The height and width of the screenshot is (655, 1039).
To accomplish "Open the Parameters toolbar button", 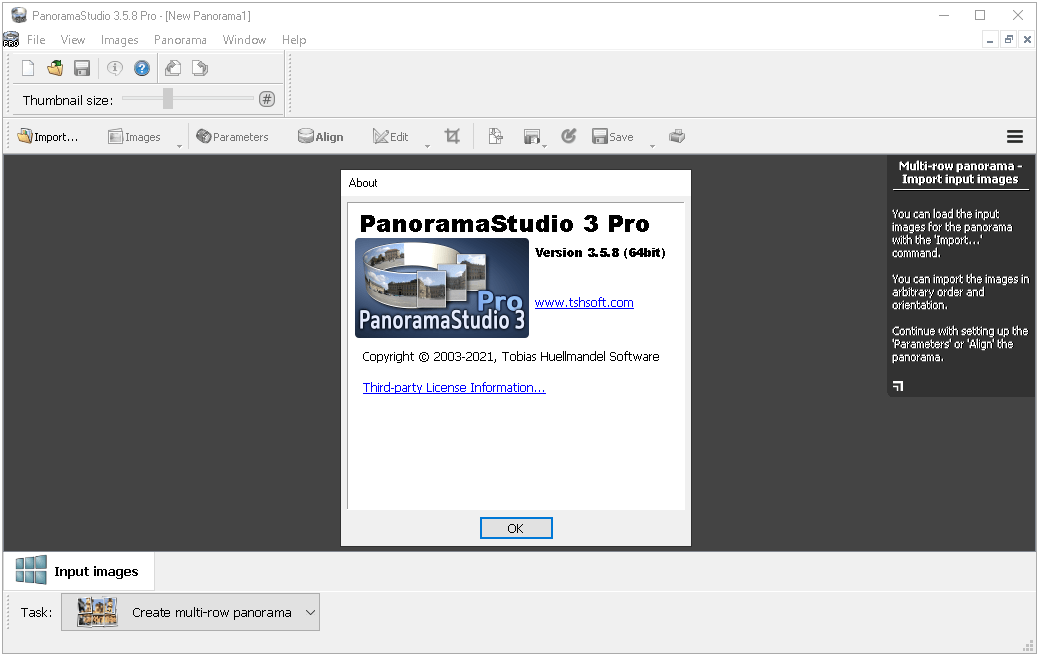I will coord(233,137).
